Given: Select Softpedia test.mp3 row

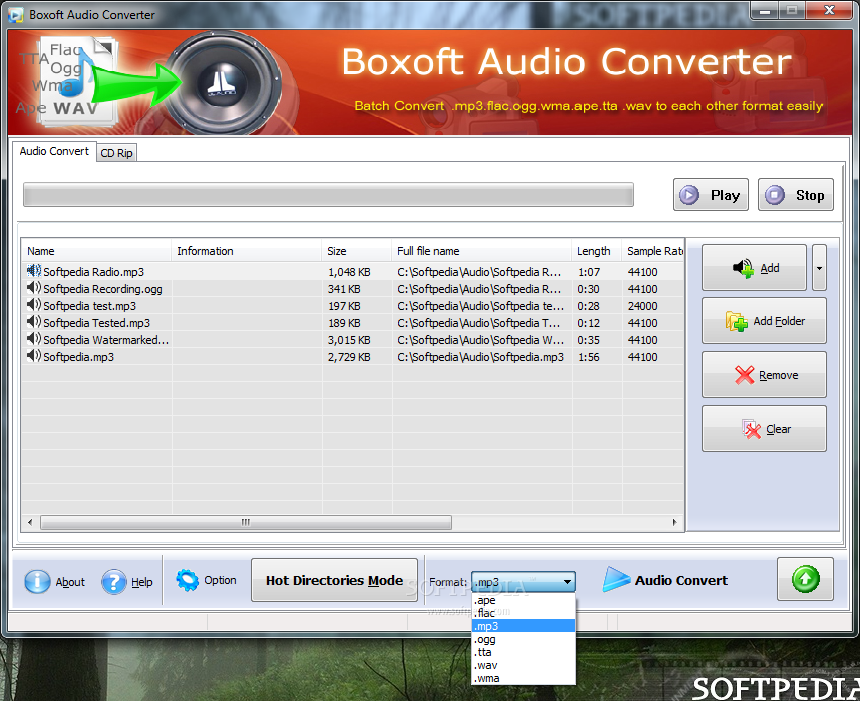Looking at the screenshot, I should [x=352, y=306].
